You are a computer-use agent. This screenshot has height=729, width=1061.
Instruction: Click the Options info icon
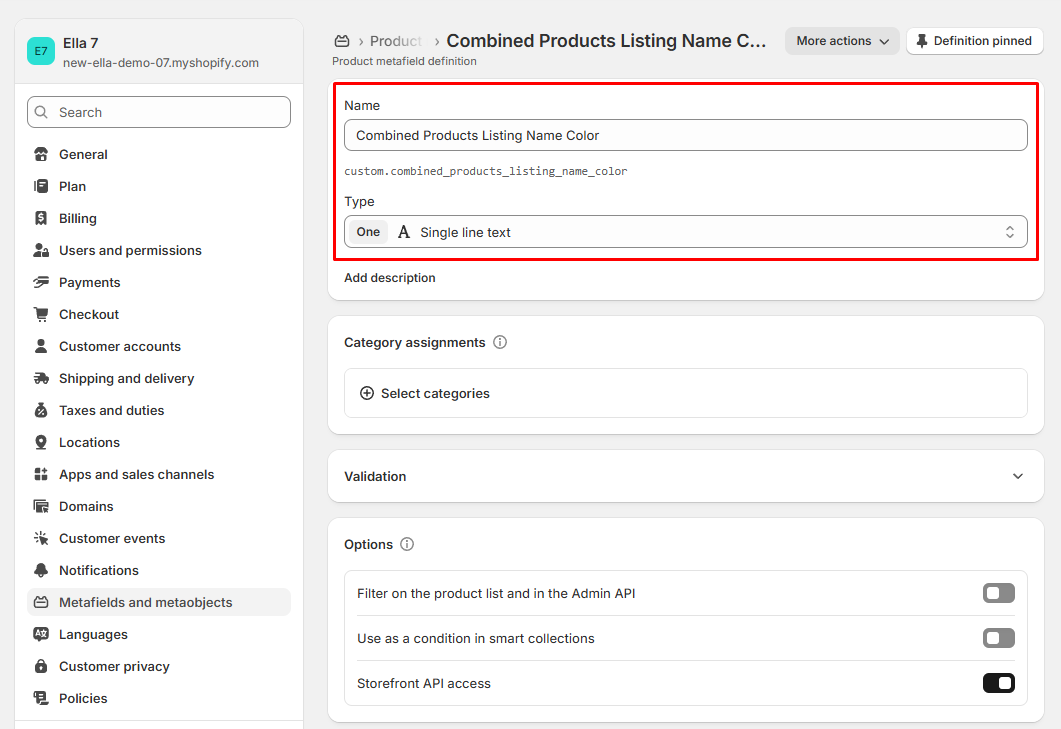click(x=407, y=544)
